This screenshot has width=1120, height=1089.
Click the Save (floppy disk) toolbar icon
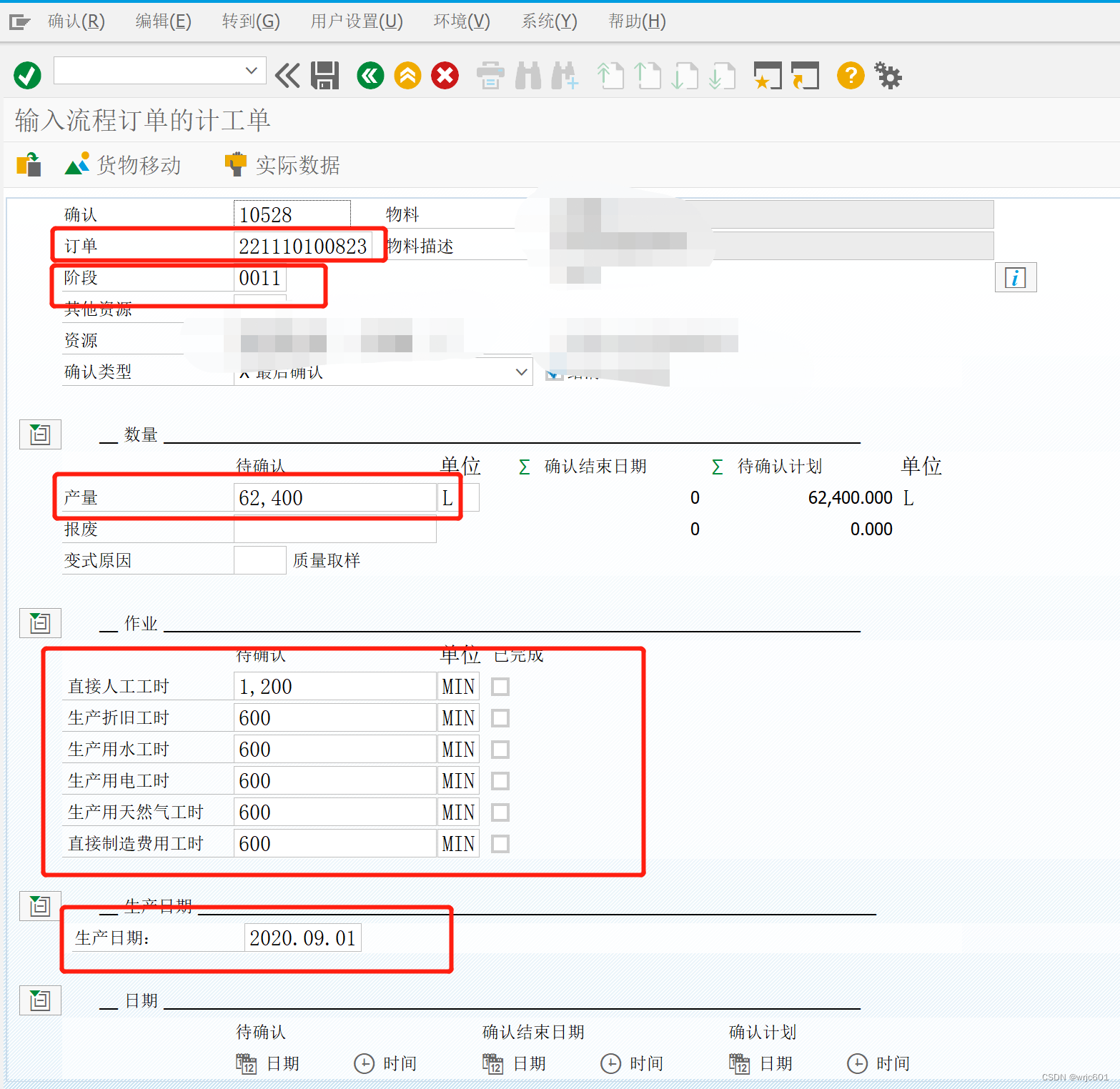(325, 75)
